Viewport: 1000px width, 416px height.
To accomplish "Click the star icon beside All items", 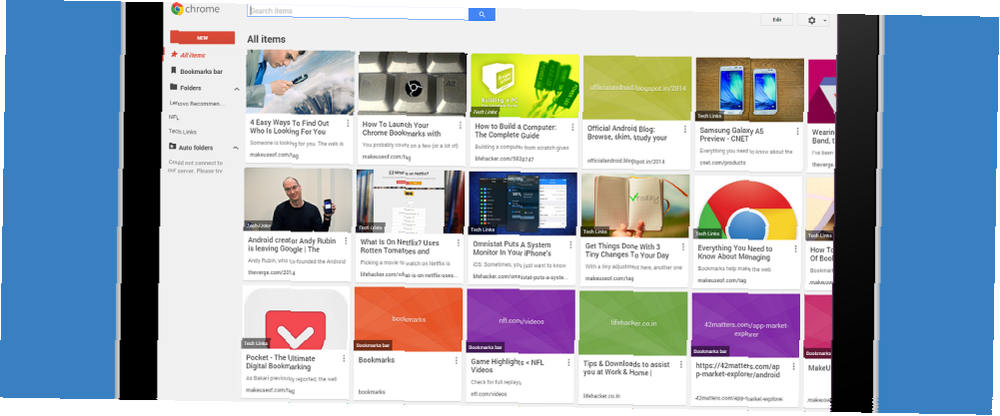I will [173, 55].
